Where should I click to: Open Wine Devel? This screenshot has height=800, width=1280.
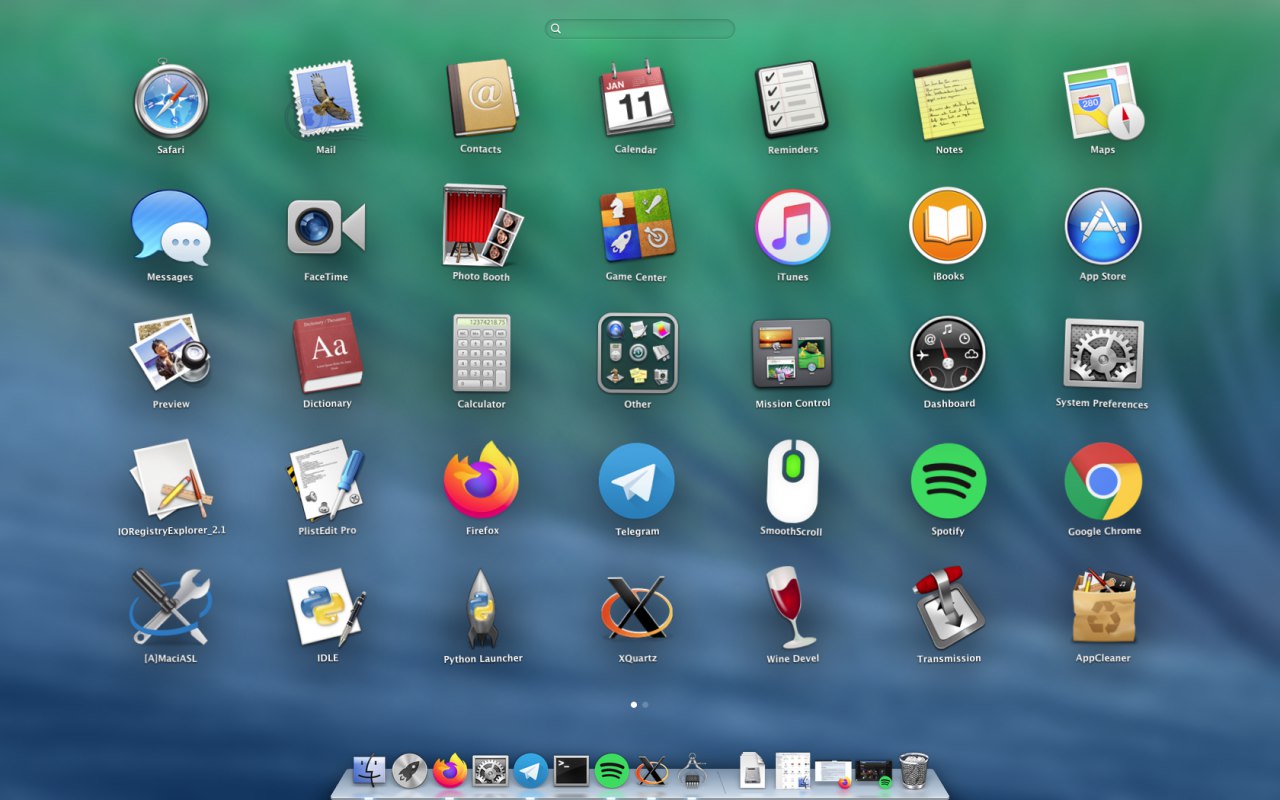792,607
